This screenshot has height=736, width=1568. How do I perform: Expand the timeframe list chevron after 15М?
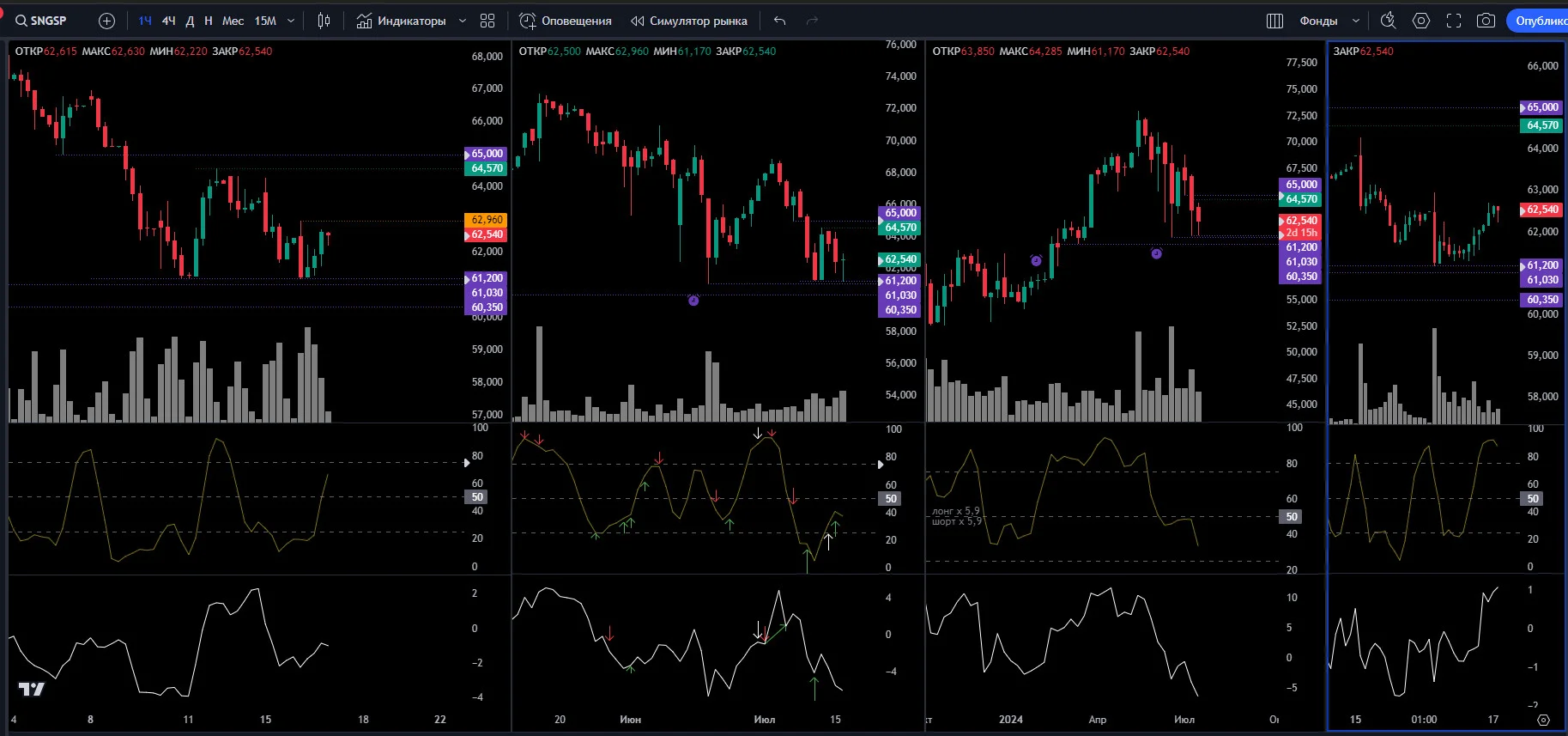tap(291, 21)
